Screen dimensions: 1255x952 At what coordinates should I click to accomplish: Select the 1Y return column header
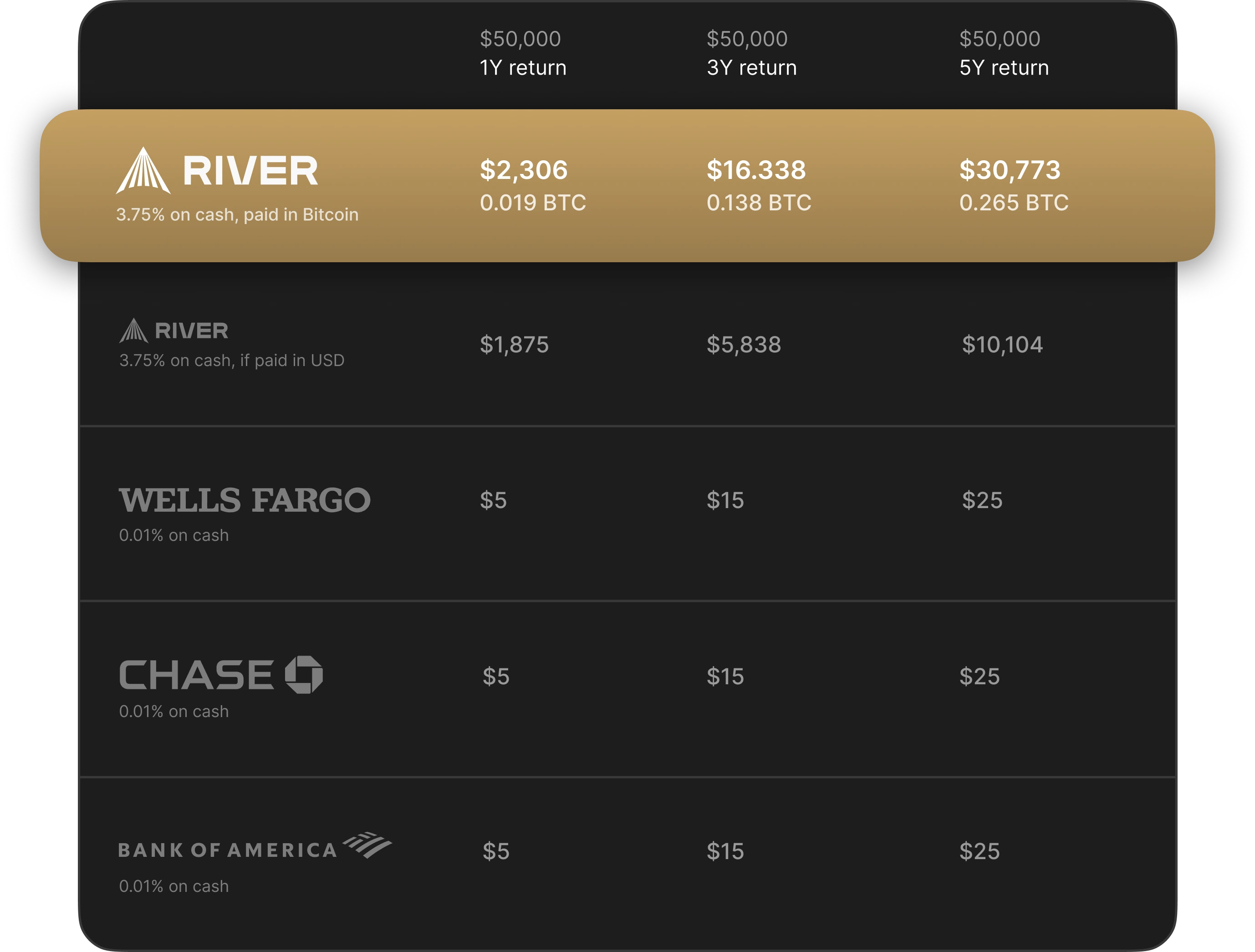[523, 53]
